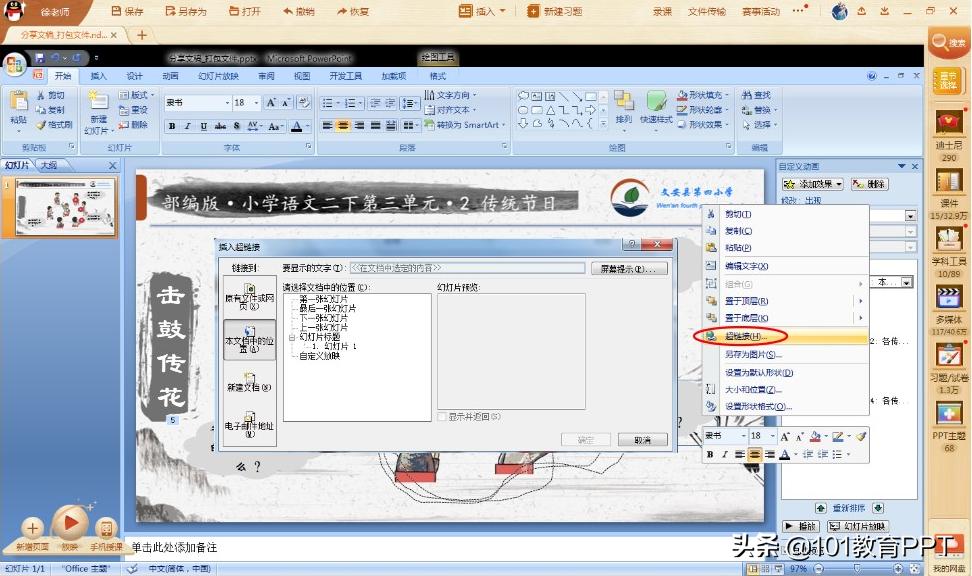972x576 pixels.
Task: Click the Office button orb
Action: [15, 64]
